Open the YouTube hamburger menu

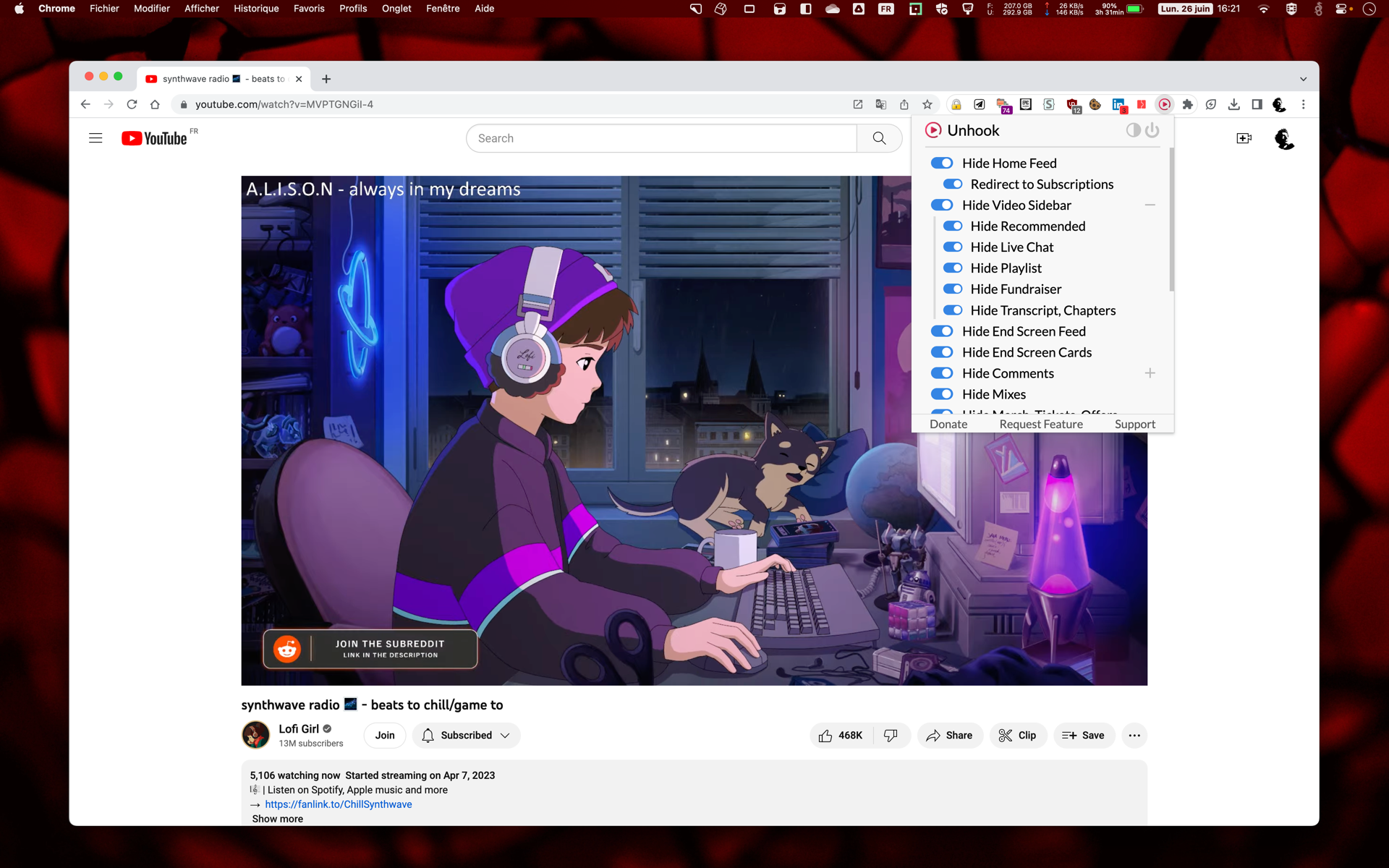pyautogui.click(x=95, y=137)
